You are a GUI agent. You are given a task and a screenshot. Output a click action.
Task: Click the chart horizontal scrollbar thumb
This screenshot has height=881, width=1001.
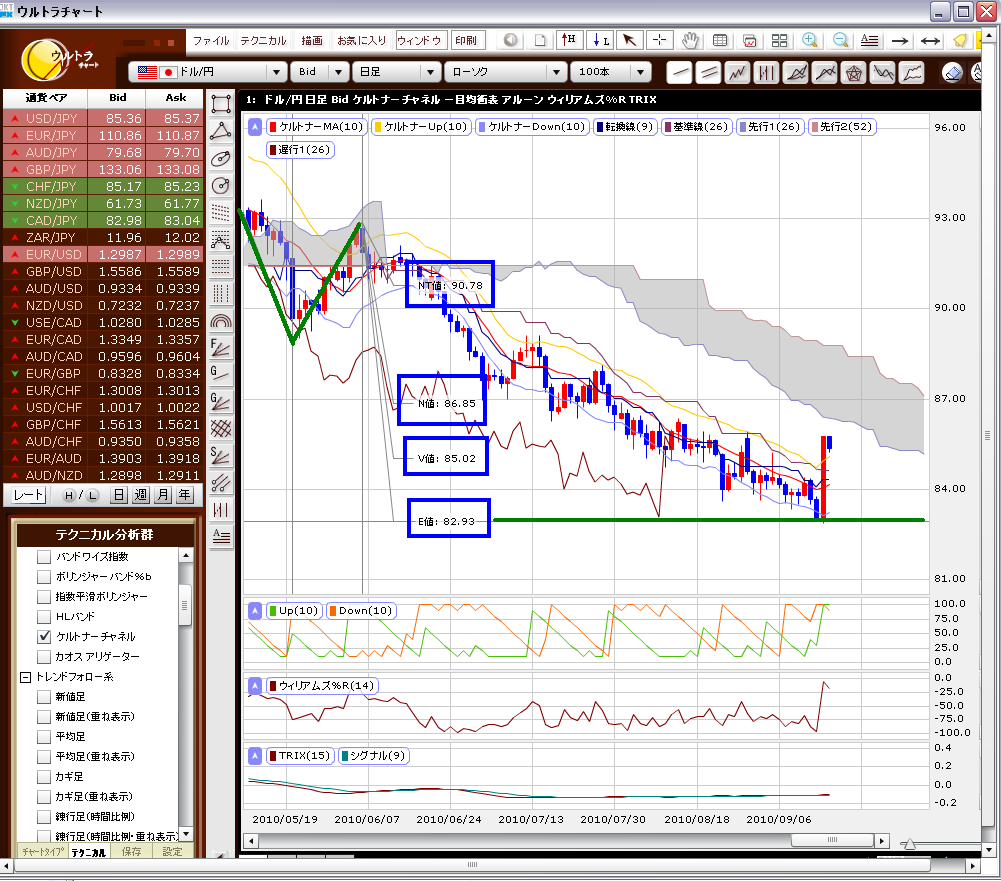(832, 840)
